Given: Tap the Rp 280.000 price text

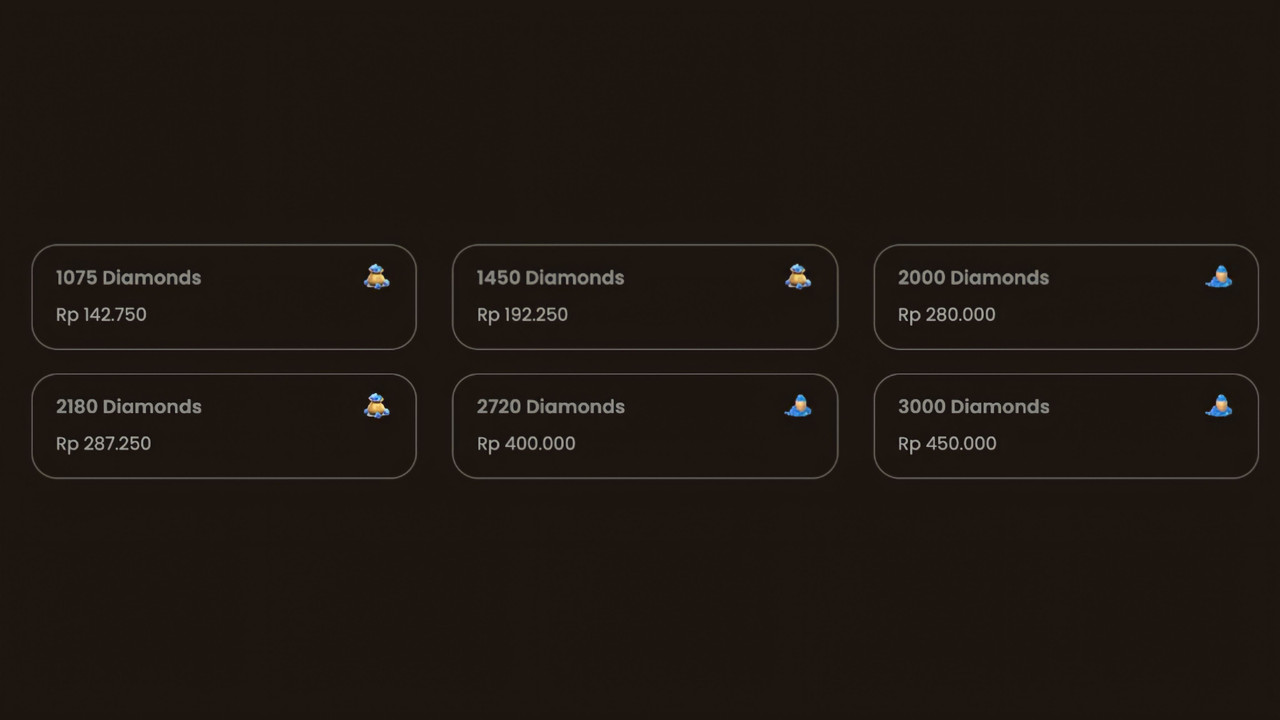Looking at the screenshot, I should tap(946, 315).
